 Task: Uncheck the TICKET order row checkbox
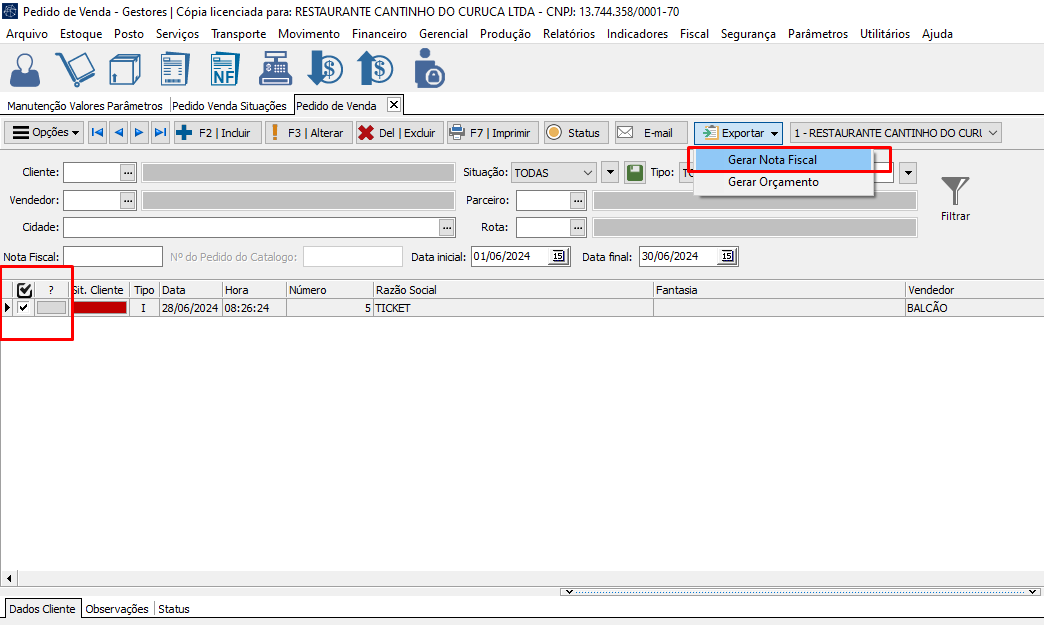click(x=24, y=308)
